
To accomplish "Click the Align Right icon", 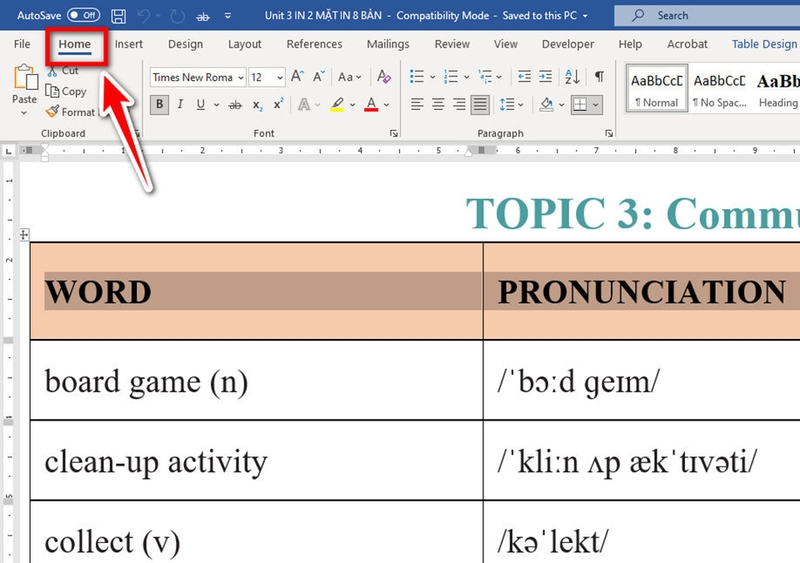I will click(x=459, y=105).
